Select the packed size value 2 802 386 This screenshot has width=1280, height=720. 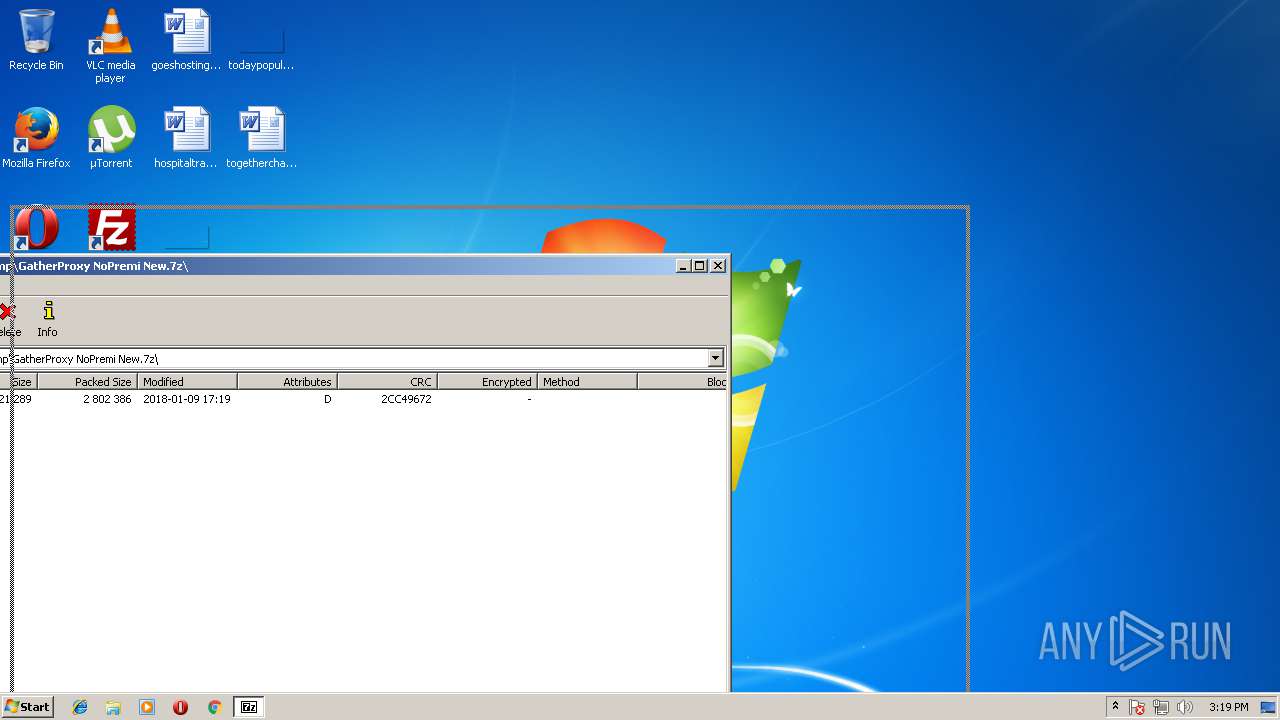[107, 399]
